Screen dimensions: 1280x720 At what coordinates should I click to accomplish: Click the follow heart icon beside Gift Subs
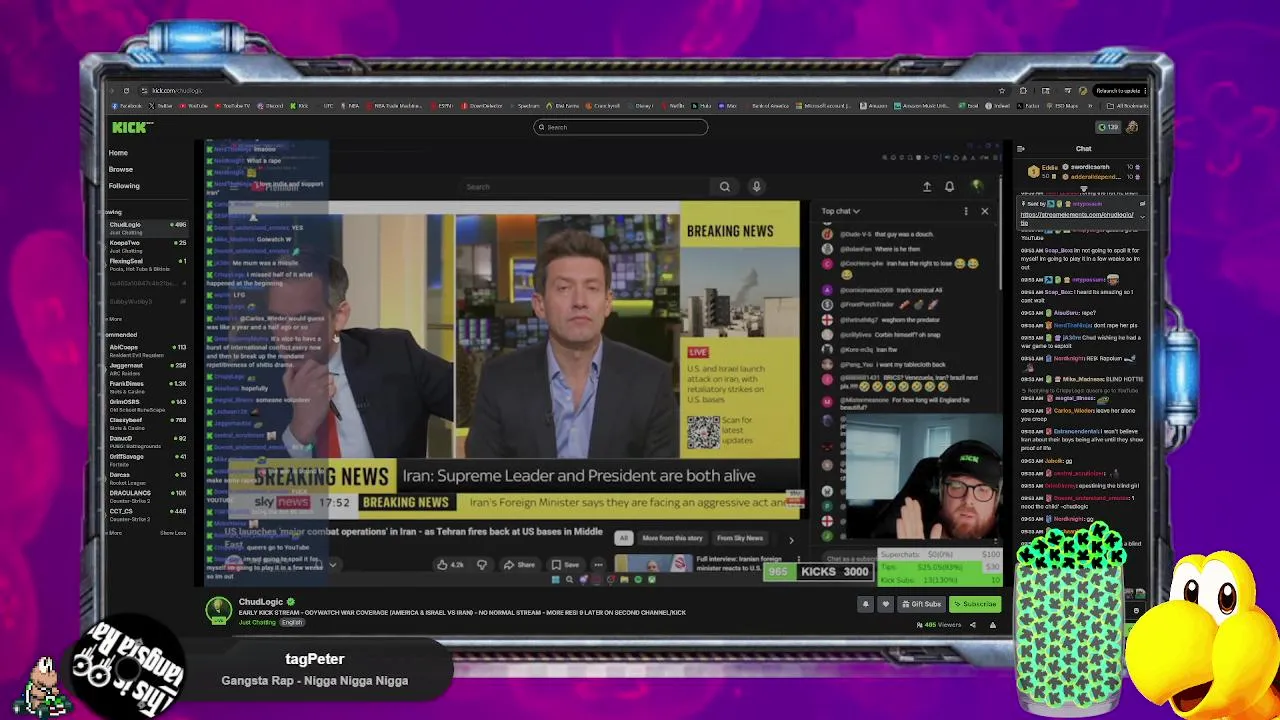tap(885, 604)
